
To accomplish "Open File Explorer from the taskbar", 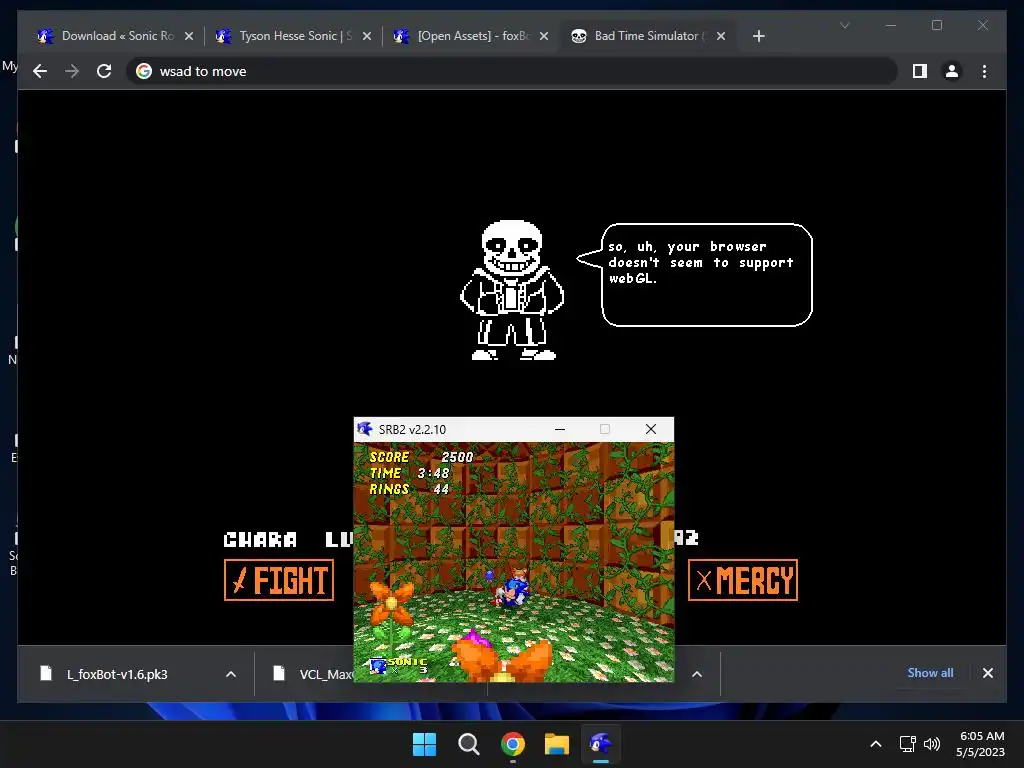I will (x=556, y=744).
